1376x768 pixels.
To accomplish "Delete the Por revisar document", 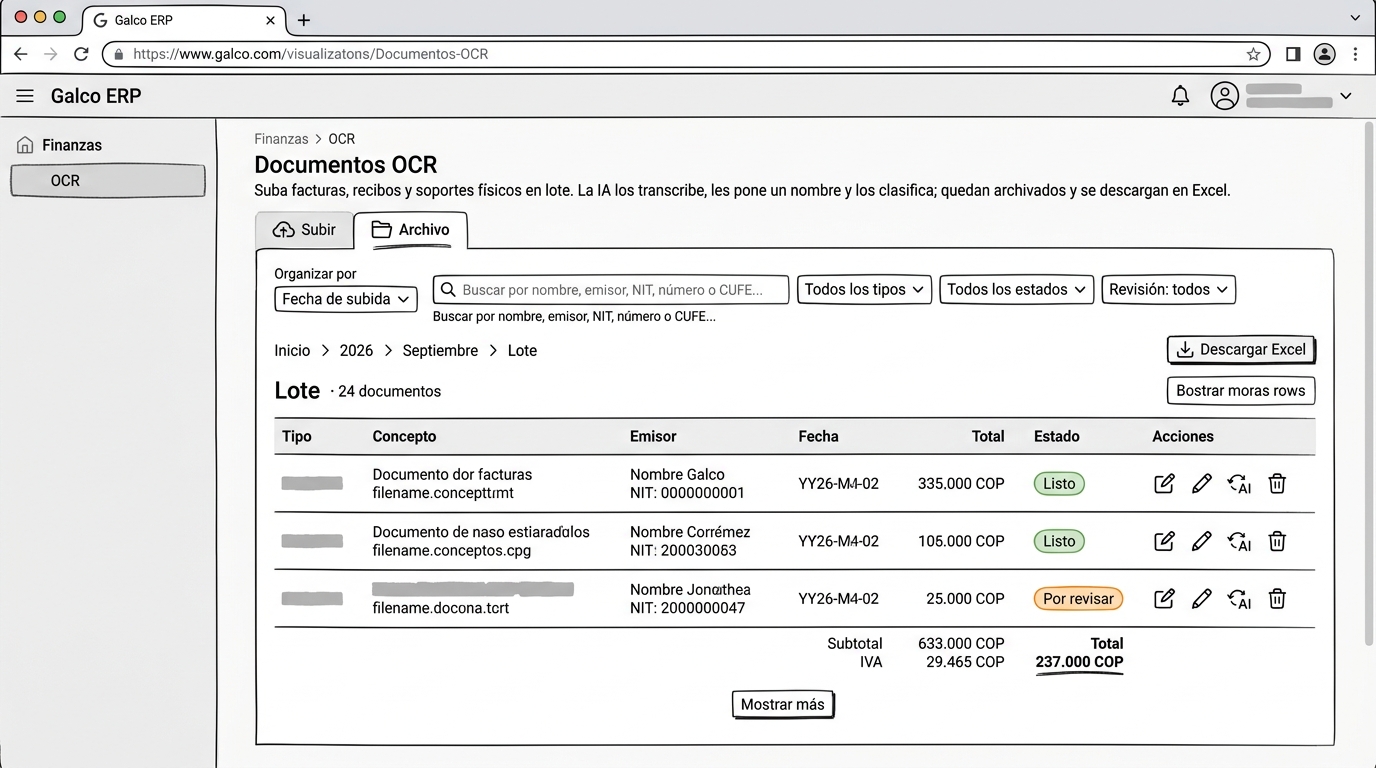I will [x=1277, y=599].
